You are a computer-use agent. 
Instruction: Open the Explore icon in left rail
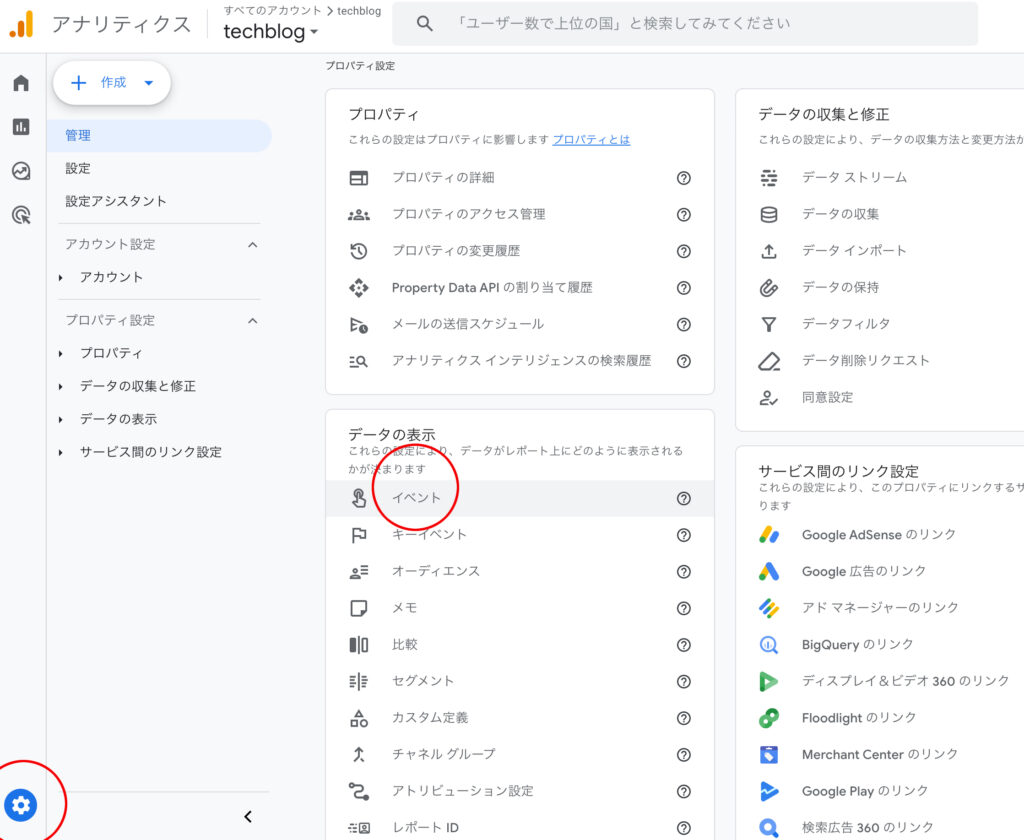point(21,170)
